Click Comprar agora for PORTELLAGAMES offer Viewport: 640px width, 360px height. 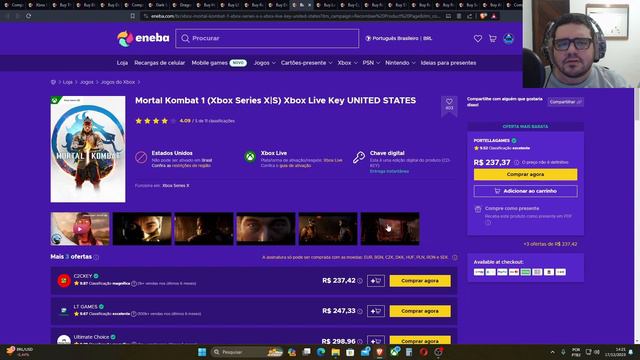tap(525, 174)
